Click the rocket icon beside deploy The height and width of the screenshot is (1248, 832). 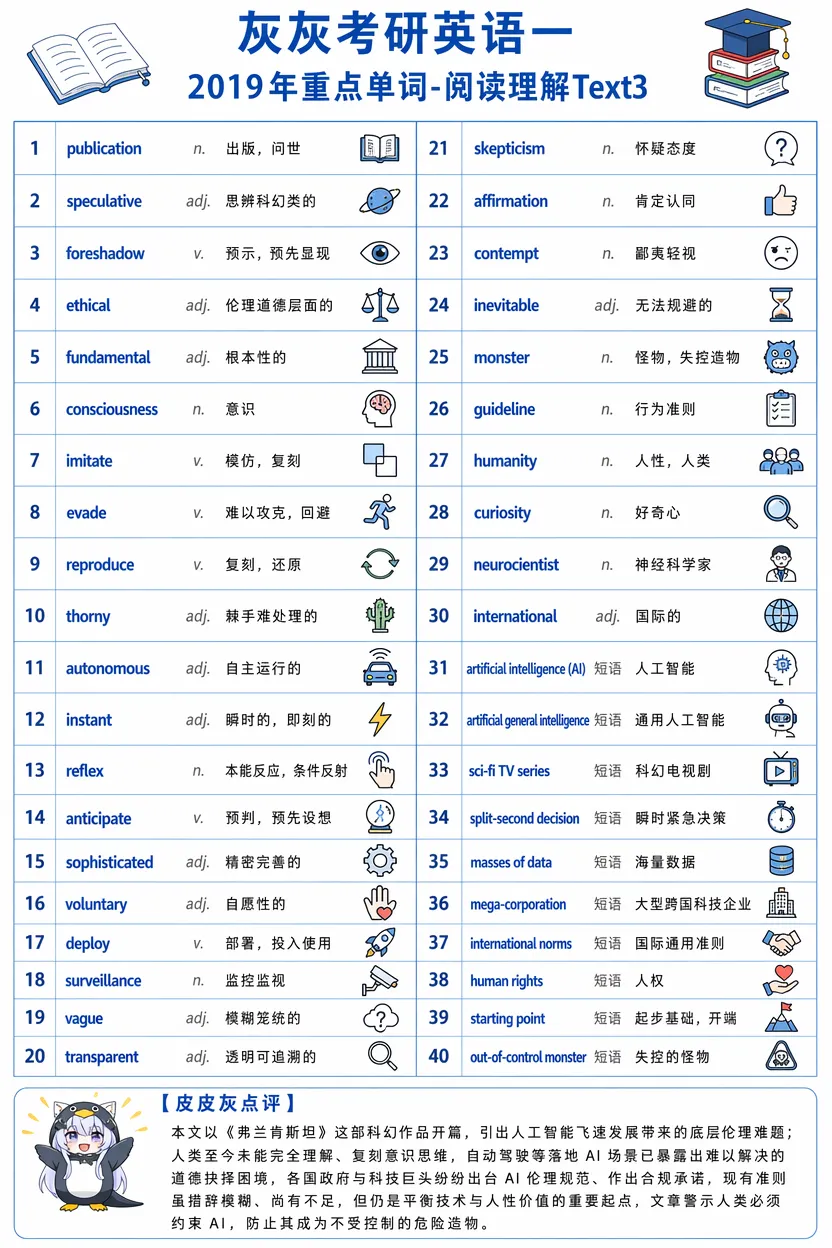click(x=380, y=942)
